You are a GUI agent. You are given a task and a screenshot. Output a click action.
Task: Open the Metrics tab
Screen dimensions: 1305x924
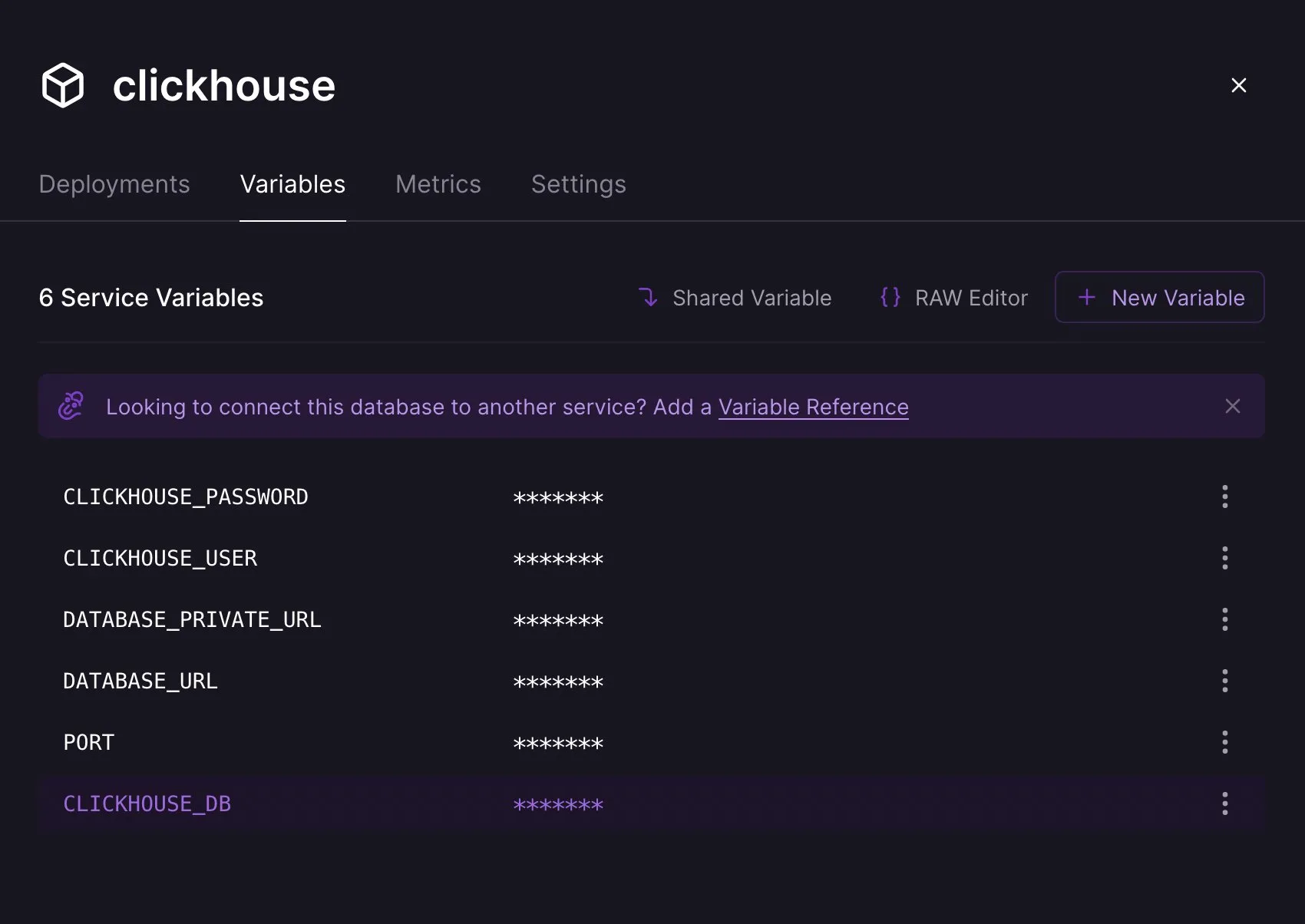tap(438, 184)
